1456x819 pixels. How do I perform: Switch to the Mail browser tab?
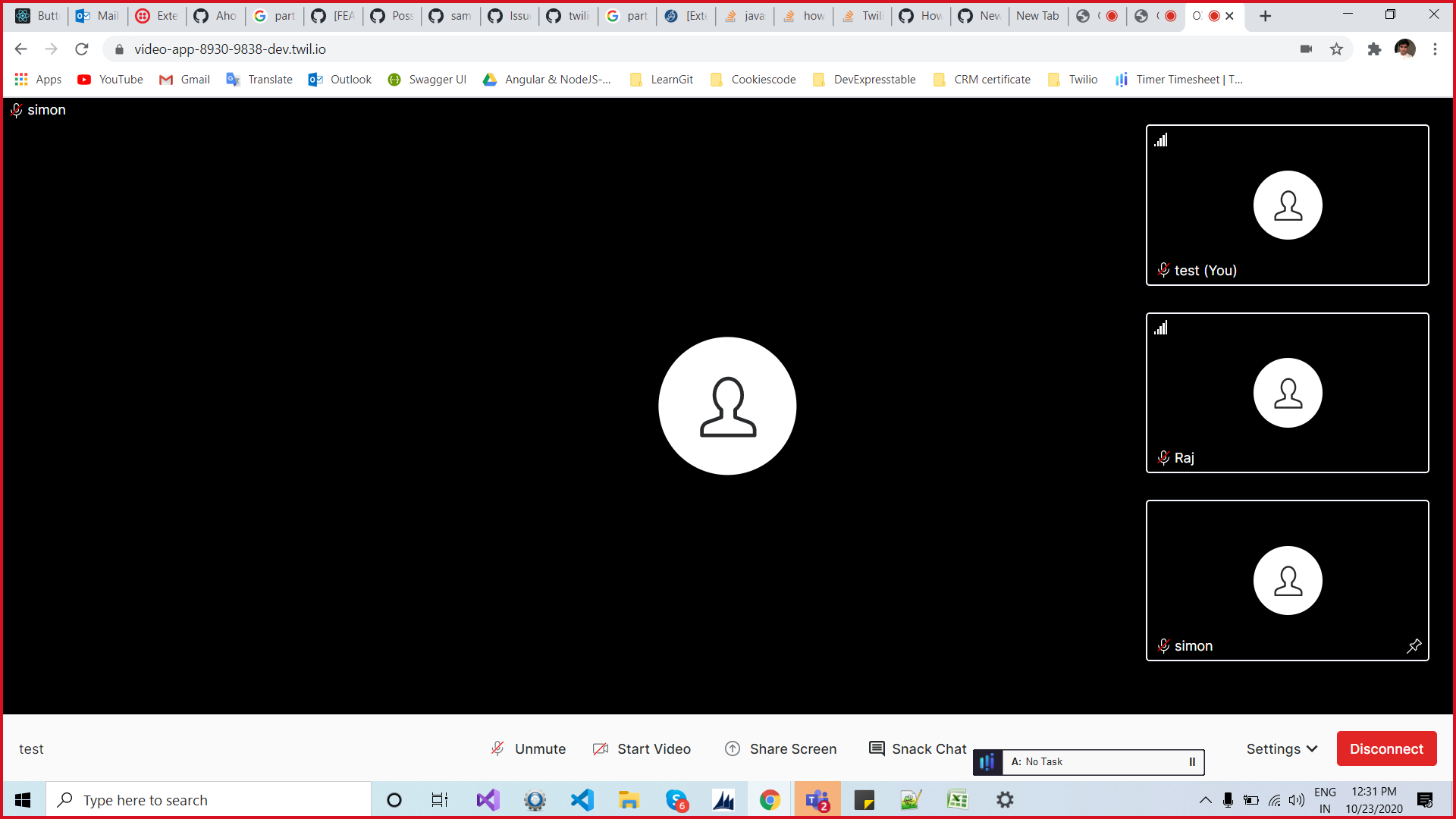97,15
